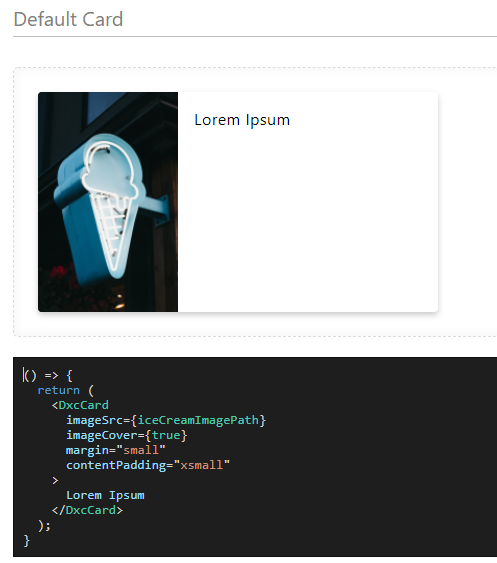Click the contentPadding="xsmall" attribute in code
This screenshot has height=563, width=497.
pyautogui.click(x=148, y=465)
